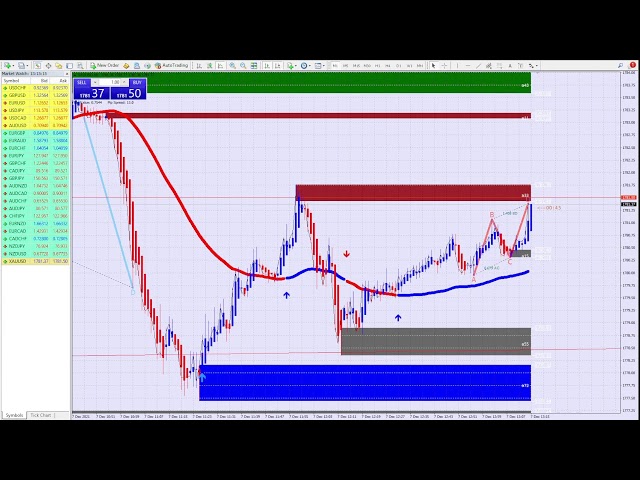Switch to the Tick Chart tab

pos(41,414)
